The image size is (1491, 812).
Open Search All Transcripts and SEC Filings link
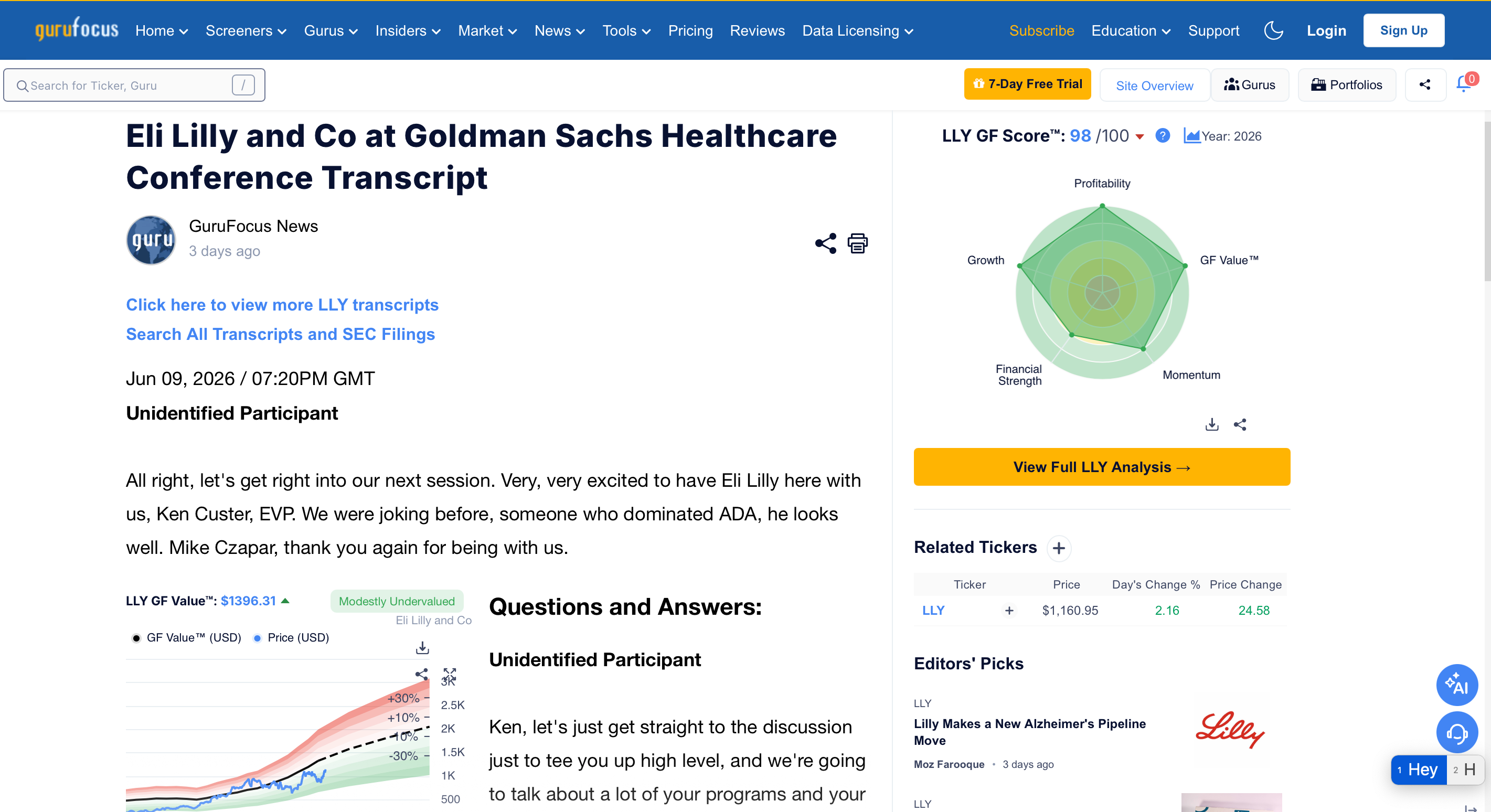(280, 334)
